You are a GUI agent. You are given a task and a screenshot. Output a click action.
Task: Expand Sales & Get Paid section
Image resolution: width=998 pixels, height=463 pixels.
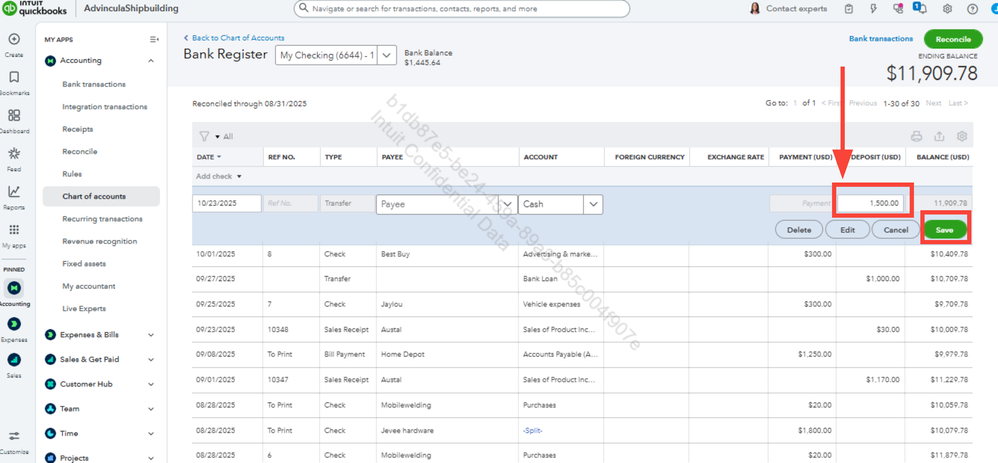point(151,359)
